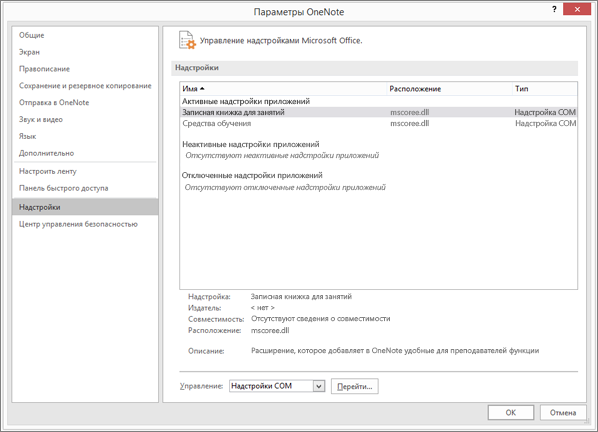
Task: Click mscoree.dll location of Средства обучения
Action: click(x=410, y=123)
